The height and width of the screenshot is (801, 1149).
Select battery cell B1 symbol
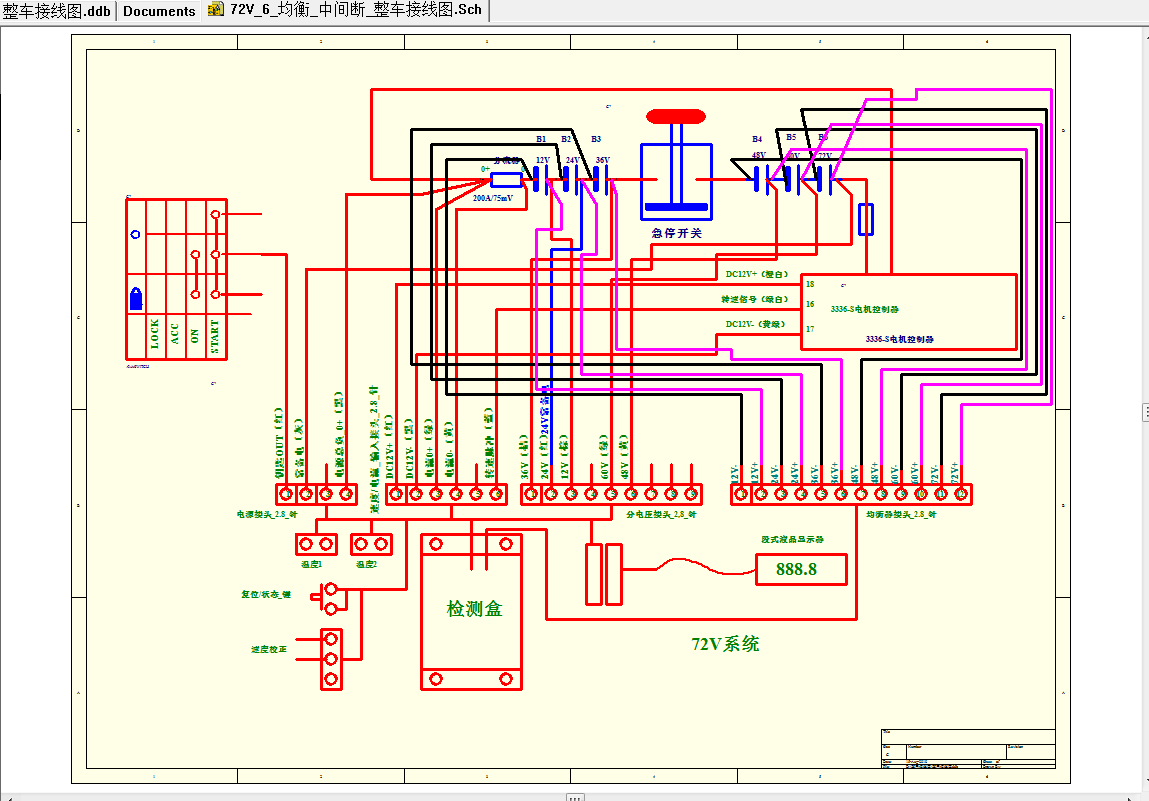(x=541, y=179)
